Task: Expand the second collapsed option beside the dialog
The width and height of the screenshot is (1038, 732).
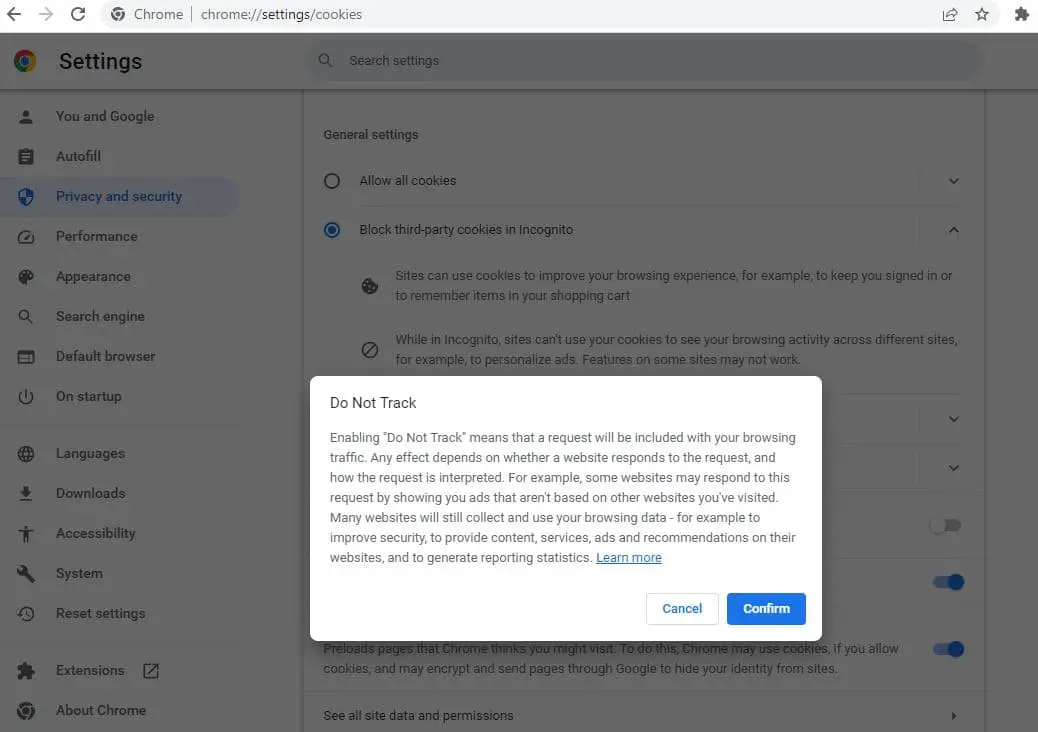Action: pyautogui.click(x=953, y=468)
